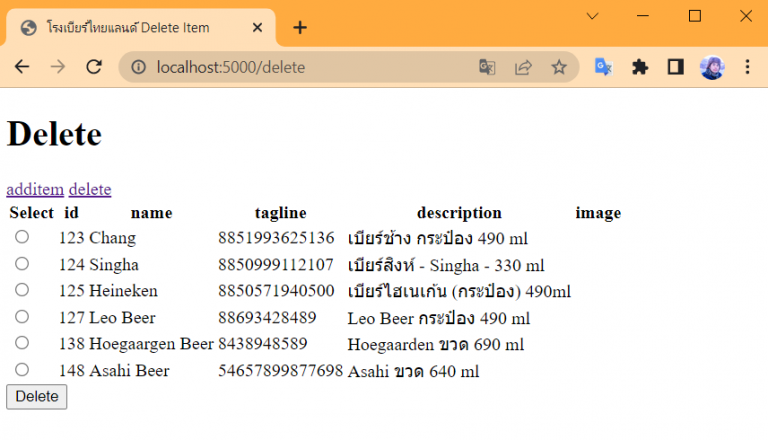
Task: Click the share page icon
Action: click(523, 67)
